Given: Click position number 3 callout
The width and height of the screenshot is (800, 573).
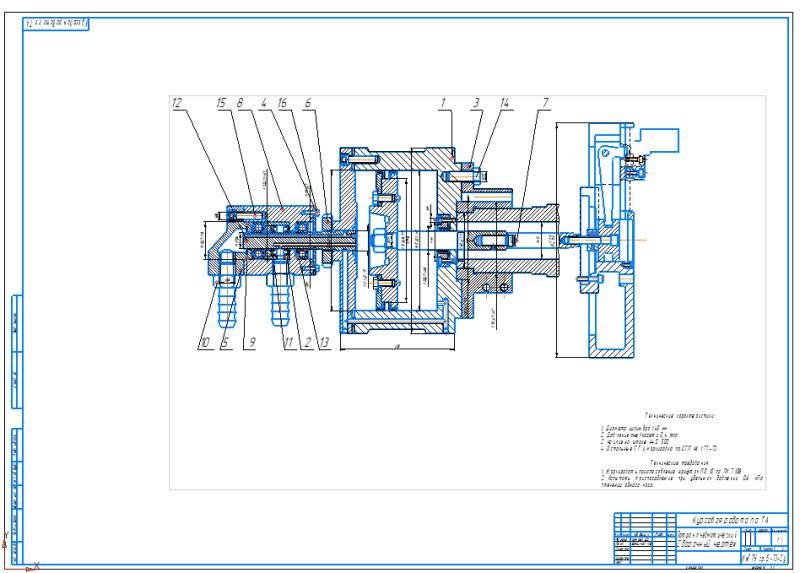Looking at the screenshot, I should 476,103.
